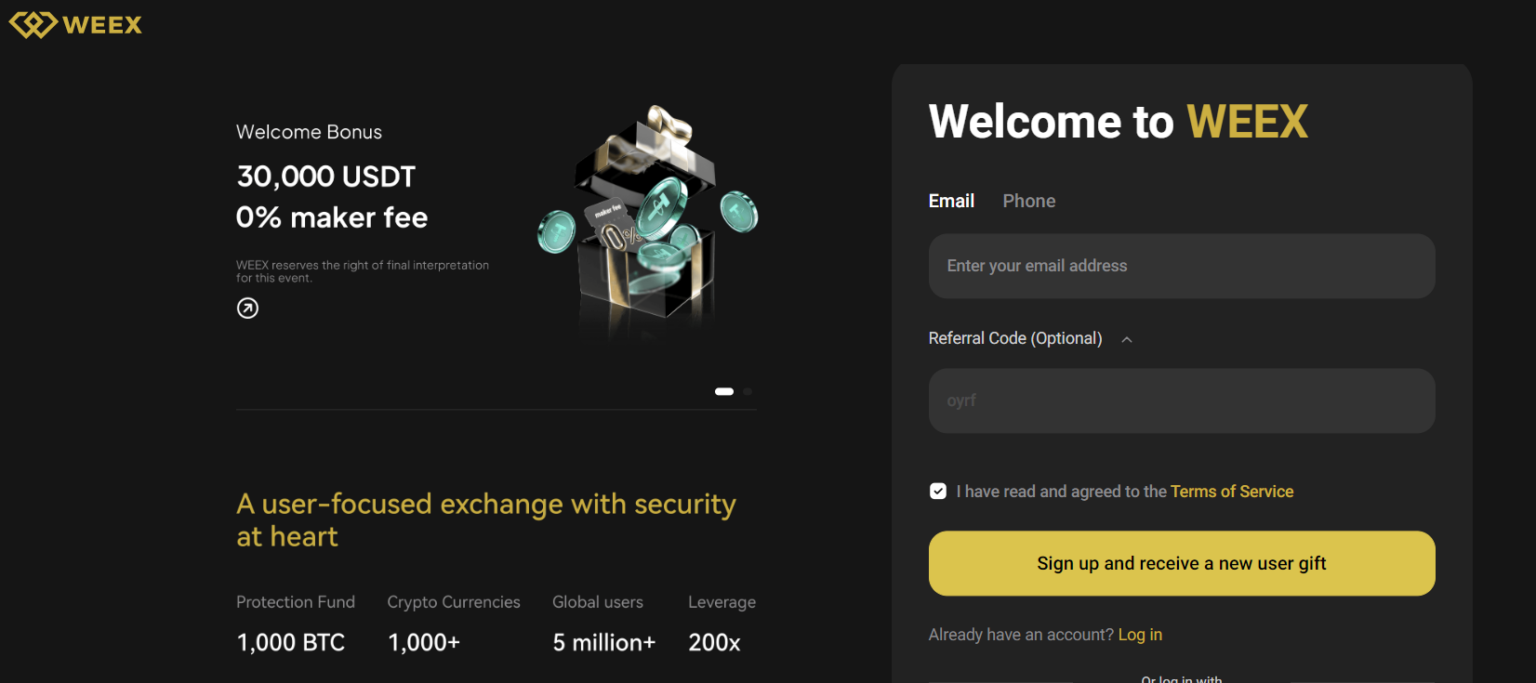
Task: Select the second carousel indicator dot
Action: [745, 391]
